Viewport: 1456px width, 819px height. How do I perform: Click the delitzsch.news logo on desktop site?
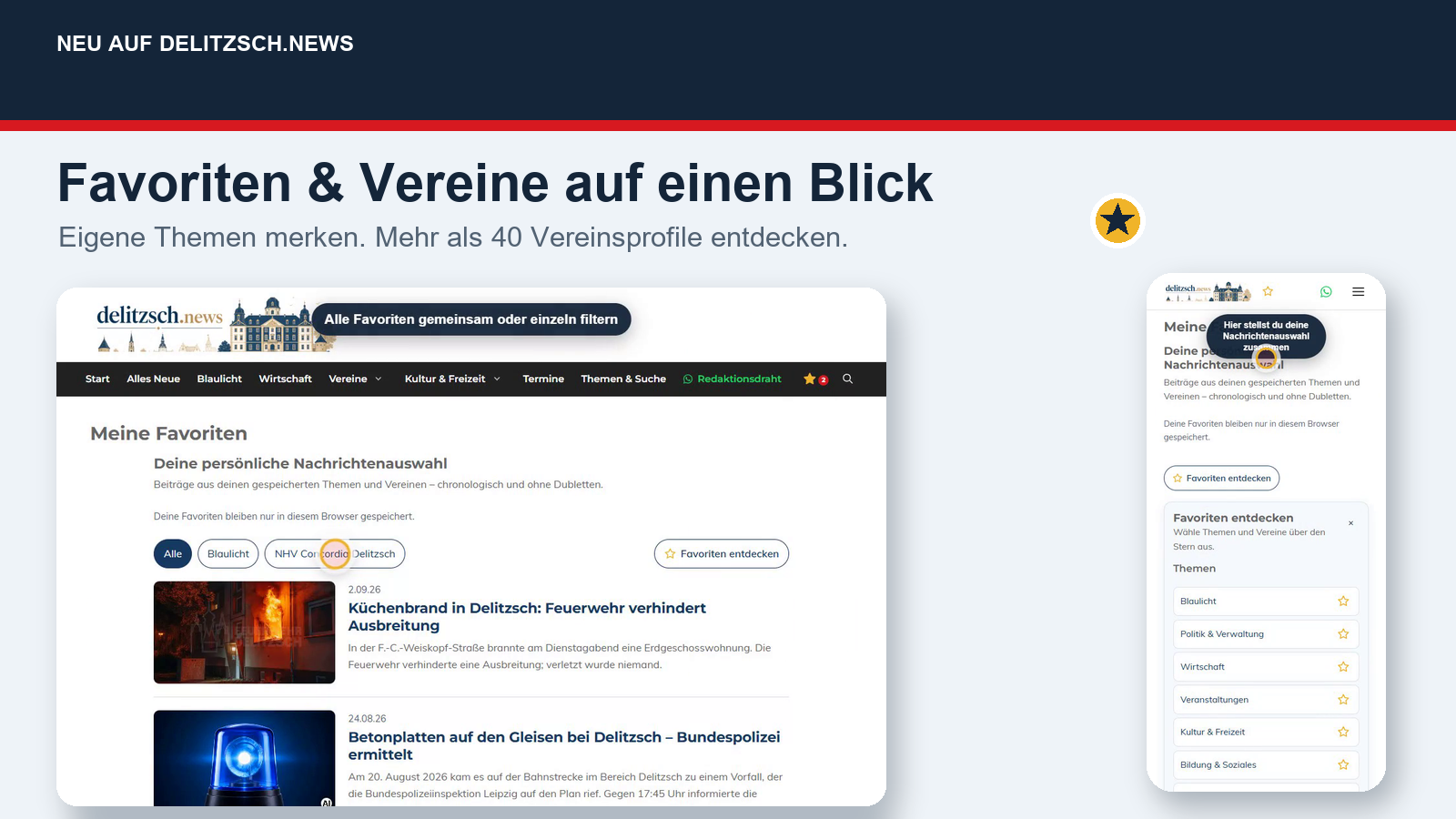click(x=215, y=325)
